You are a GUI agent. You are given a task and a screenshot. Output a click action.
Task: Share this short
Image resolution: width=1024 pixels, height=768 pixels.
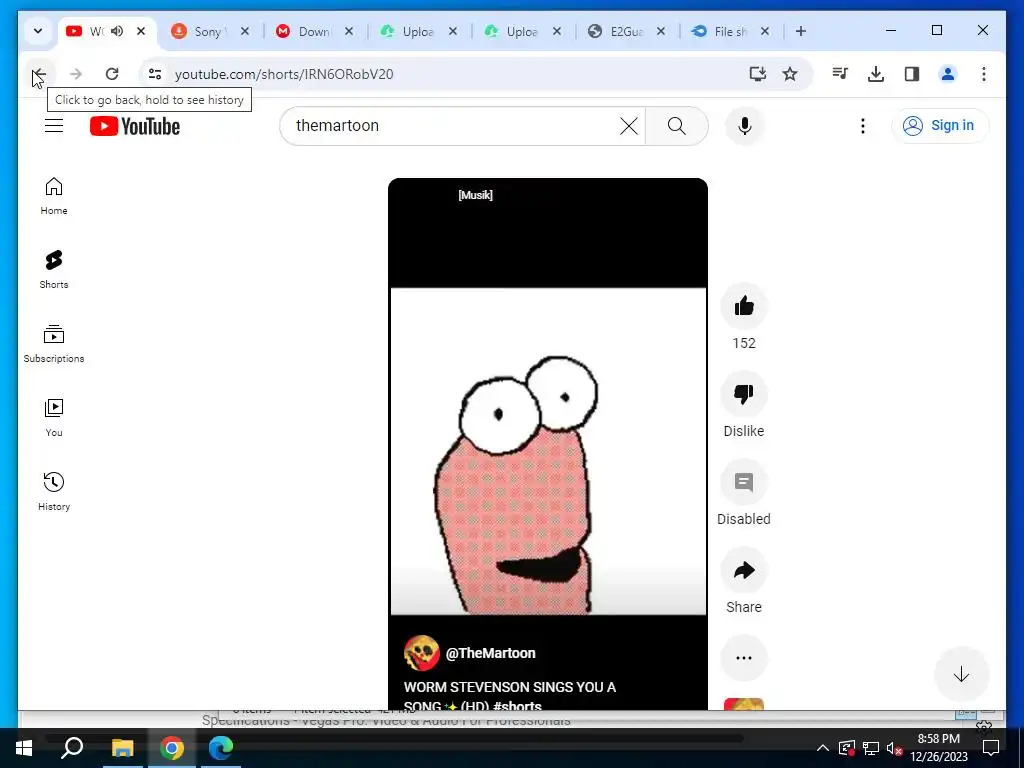point(744,570)
